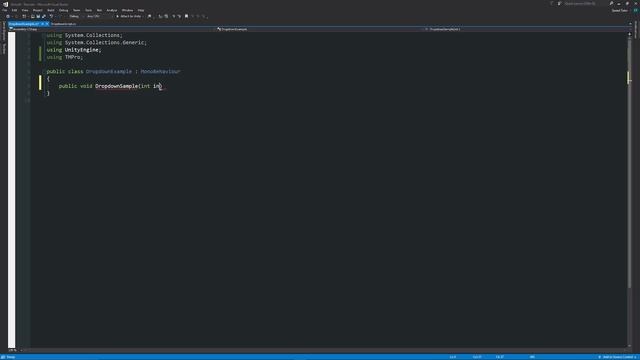
Task: Open the Build menu
Action: 51,10
